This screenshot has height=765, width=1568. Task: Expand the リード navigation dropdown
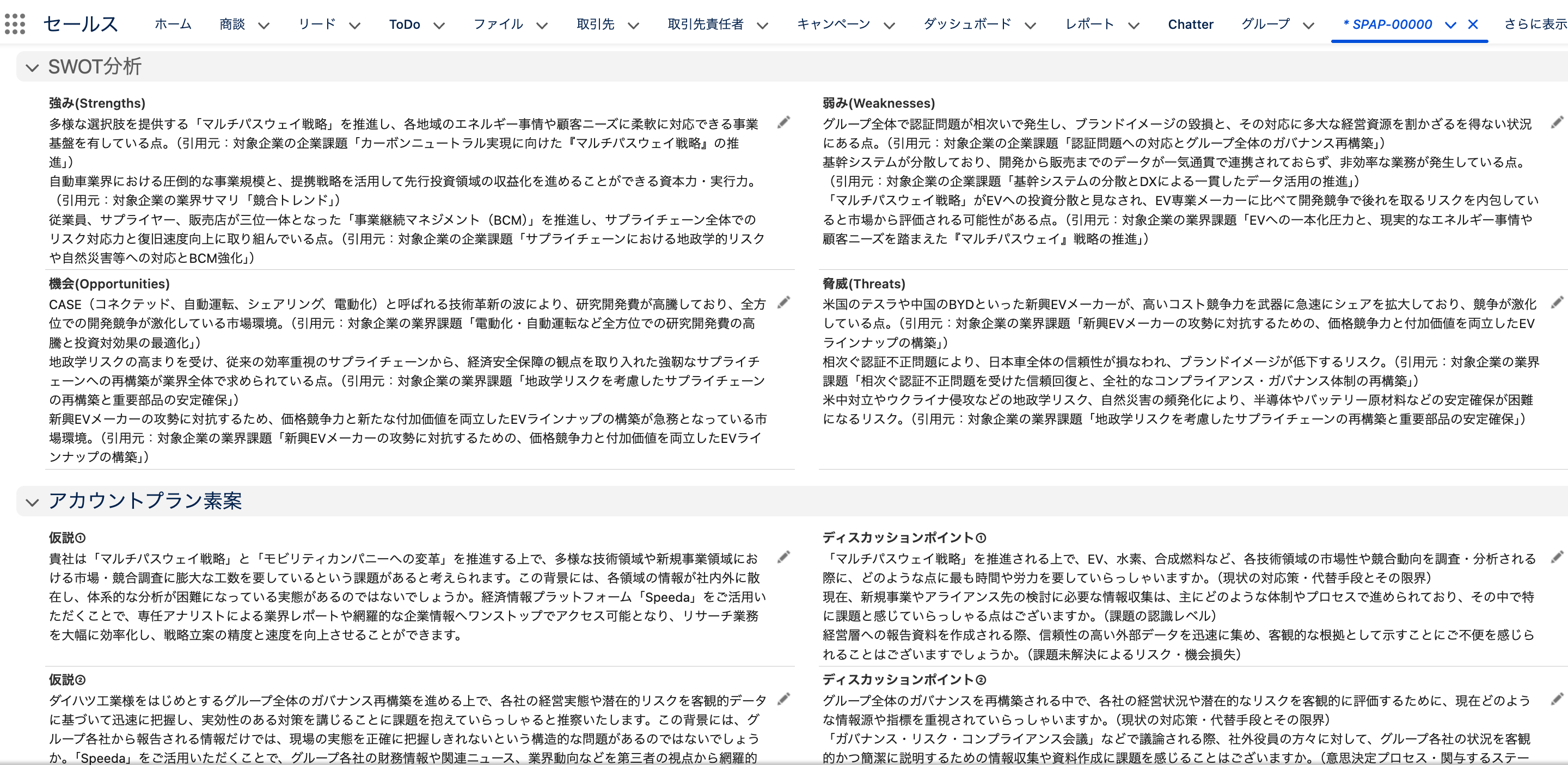pyautogui.click(x=355, y=26)
